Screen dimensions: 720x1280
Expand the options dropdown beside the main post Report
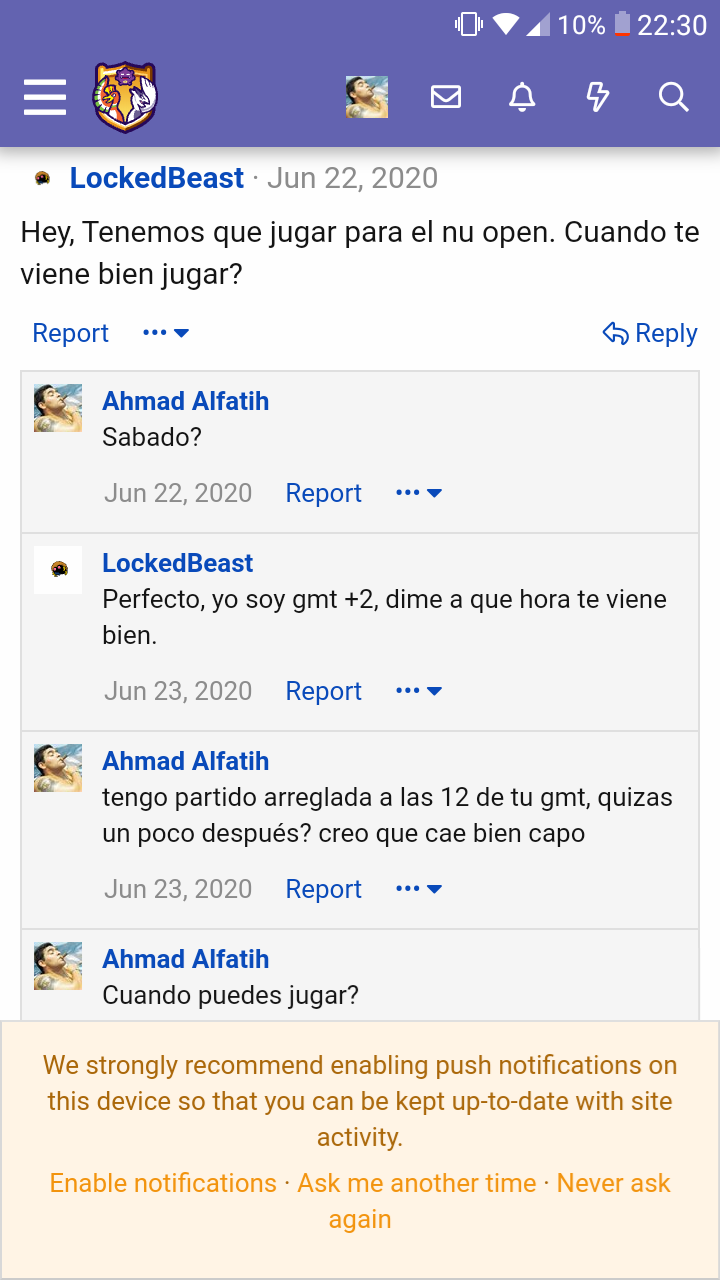166,333
